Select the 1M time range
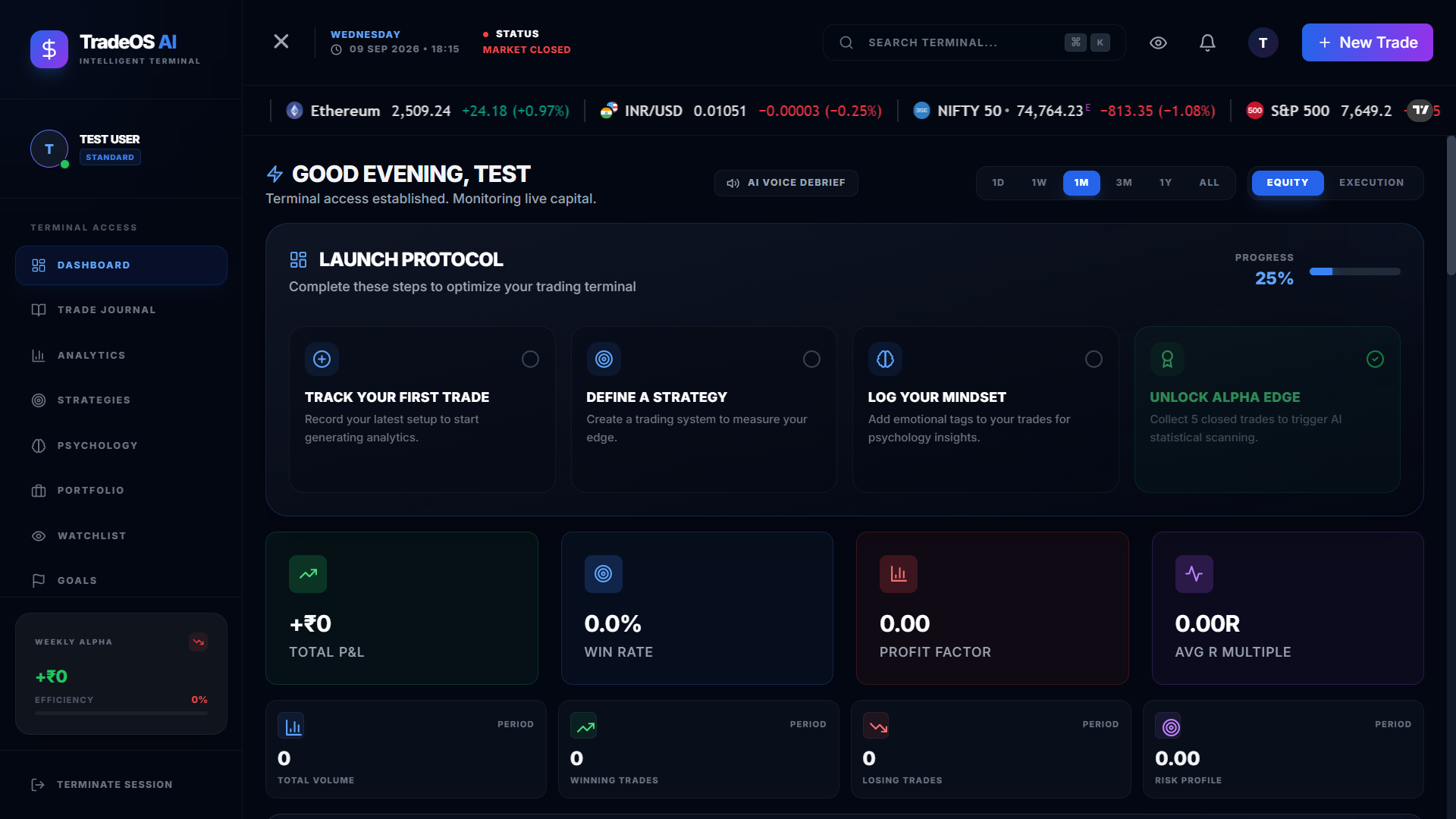Image resolution: width=1456 pixels, height=819 pixels. 1081,183
